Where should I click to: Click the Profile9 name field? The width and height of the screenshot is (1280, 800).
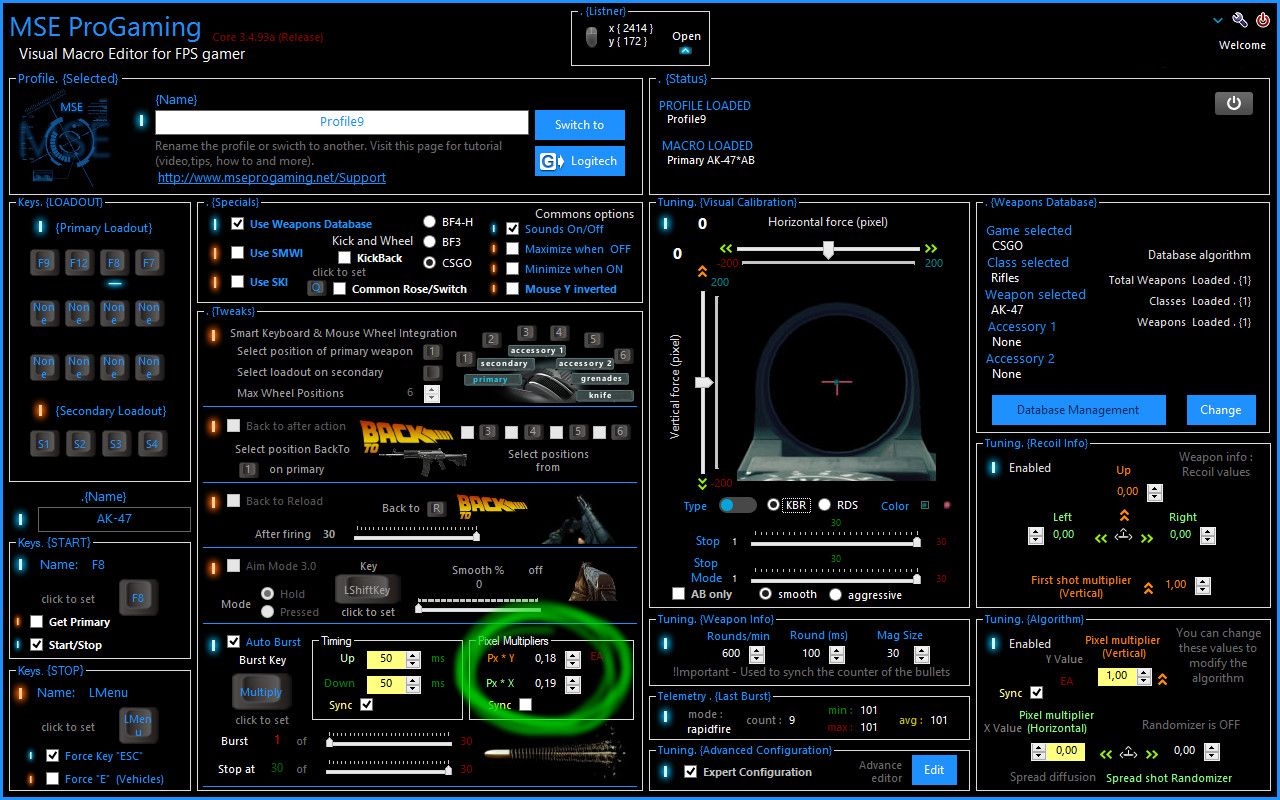(342, 122)
